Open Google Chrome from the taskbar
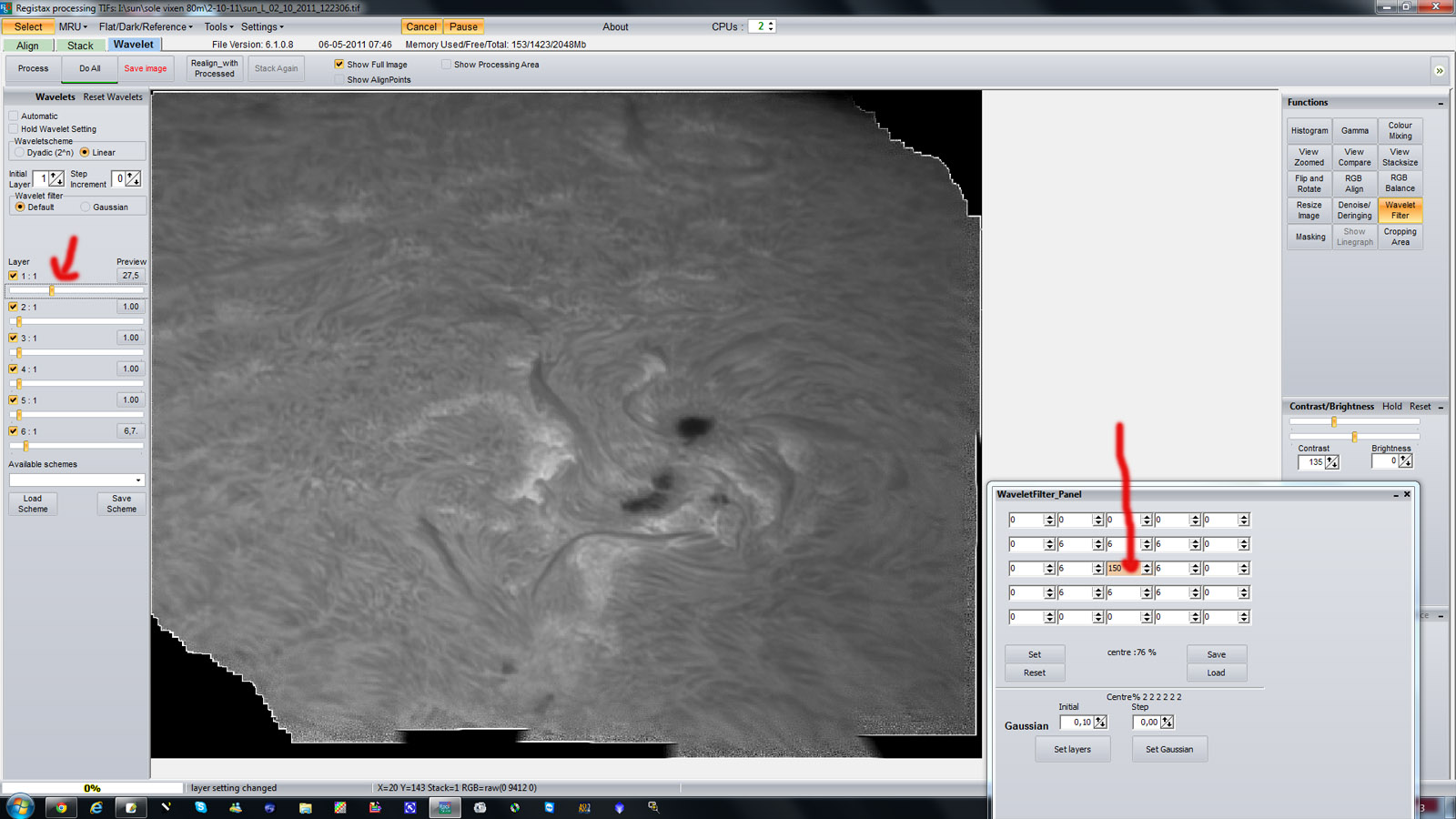 pos(61,807)
